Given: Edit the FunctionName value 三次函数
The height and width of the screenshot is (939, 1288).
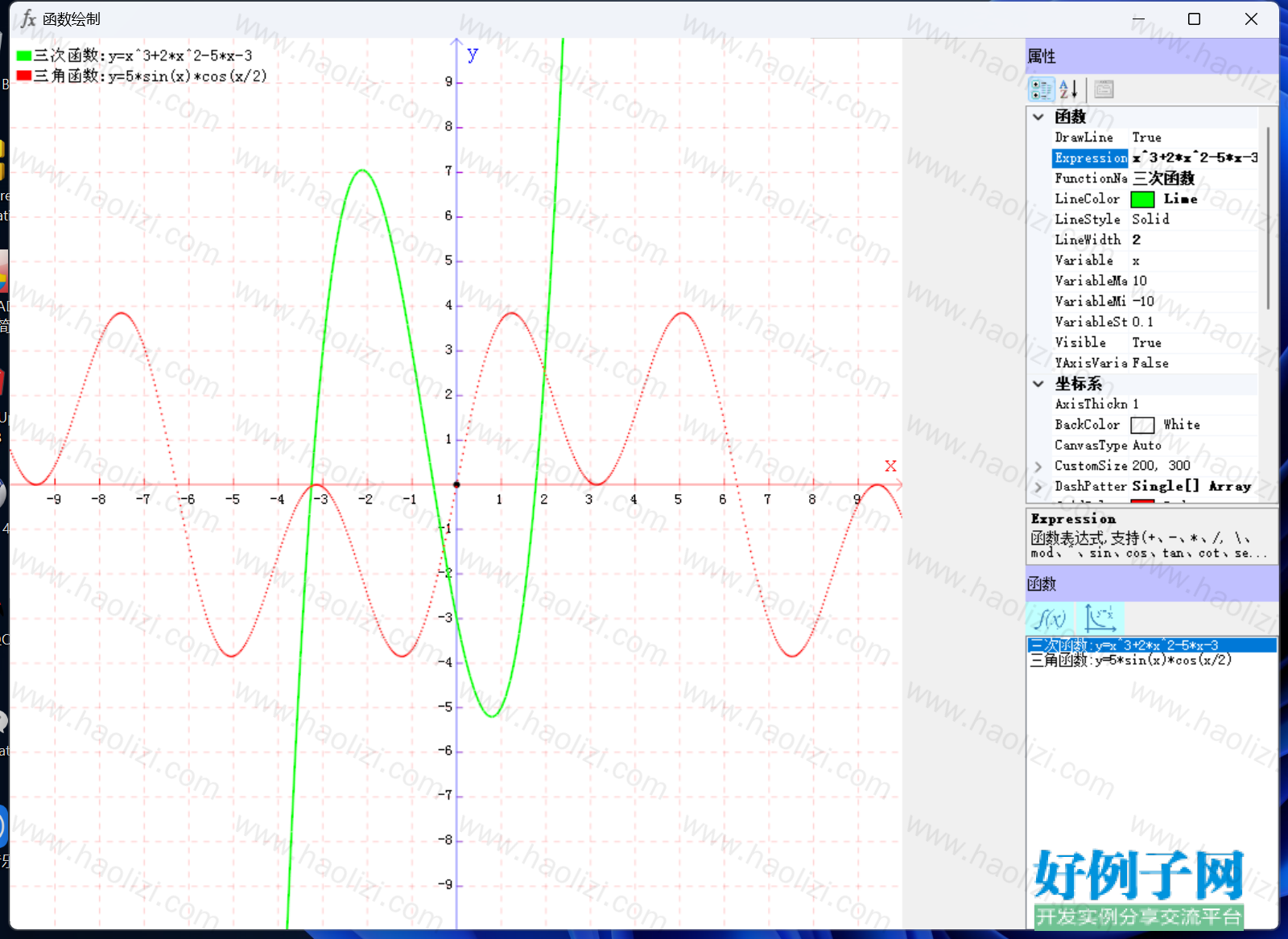Looking at the screenshot, I should [x=1194, y=179].
